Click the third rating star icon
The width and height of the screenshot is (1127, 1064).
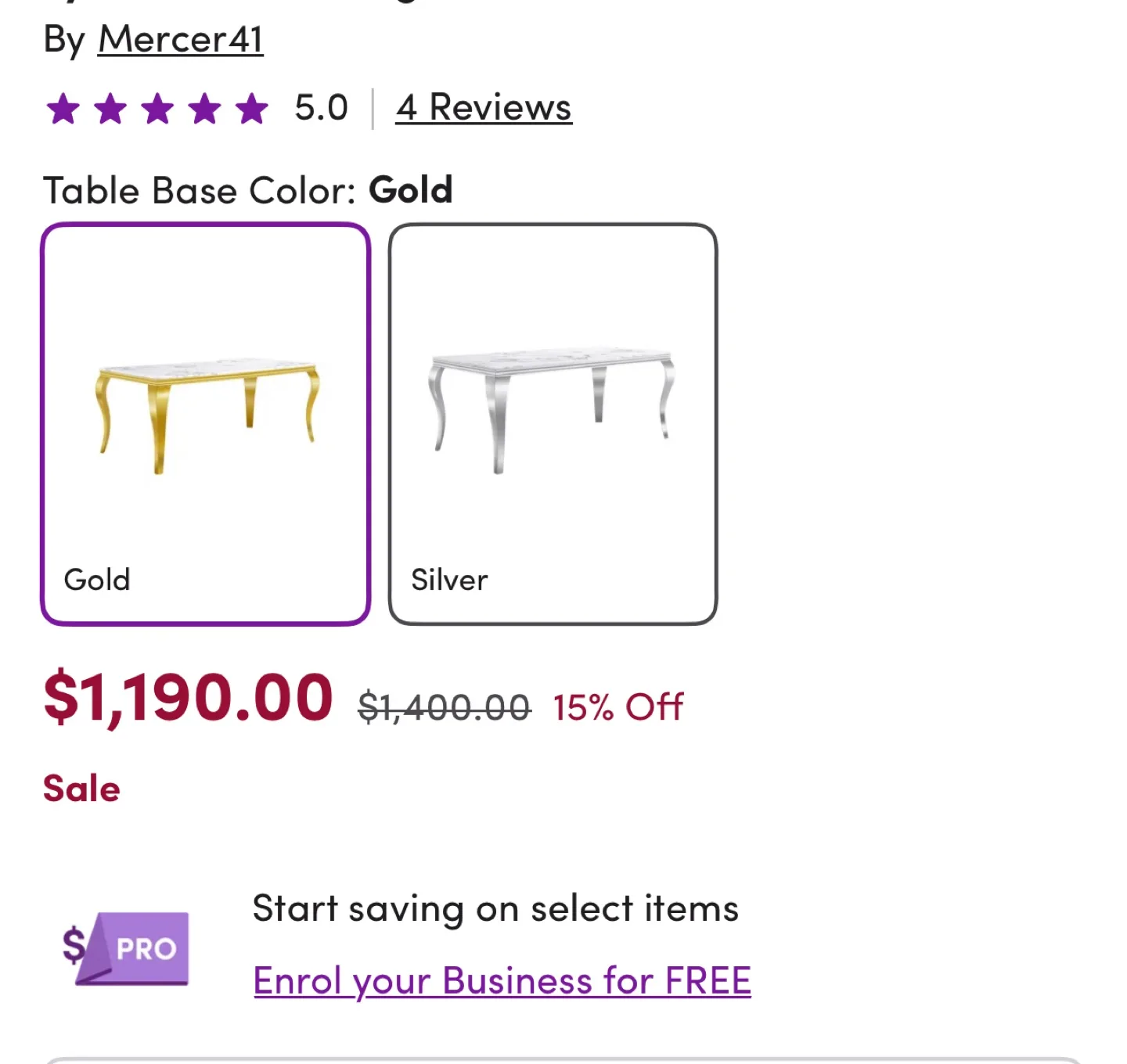coord(158,109)
